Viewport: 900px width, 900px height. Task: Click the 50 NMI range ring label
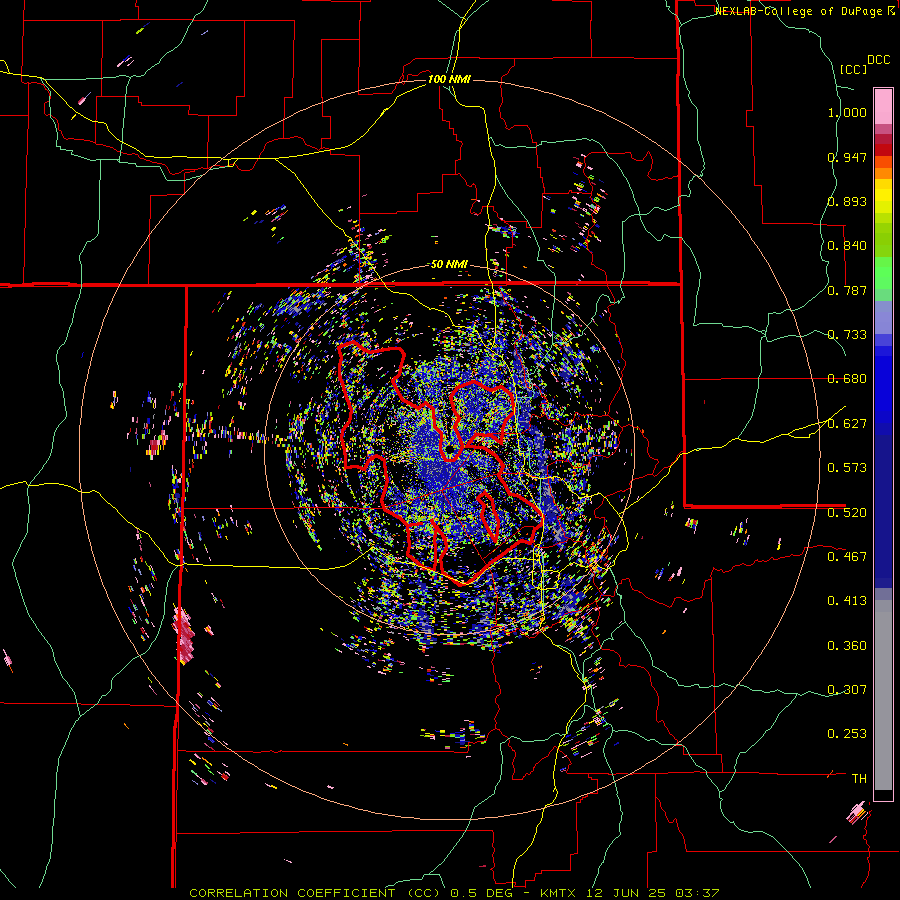pyautogui.click(x=449, y=264)
